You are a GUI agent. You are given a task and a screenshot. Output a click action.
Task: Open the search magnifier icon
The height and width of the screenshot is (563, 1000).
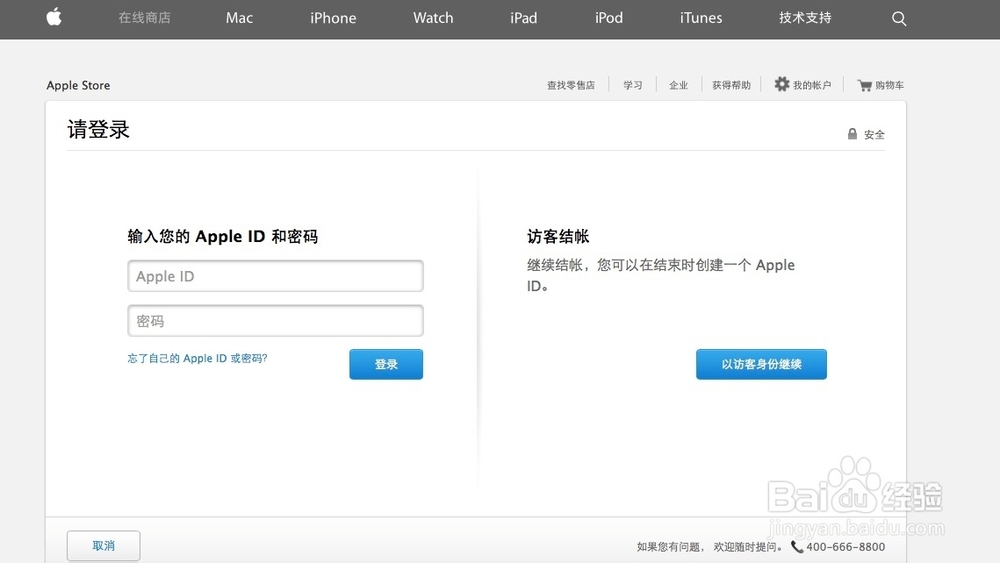899,18
